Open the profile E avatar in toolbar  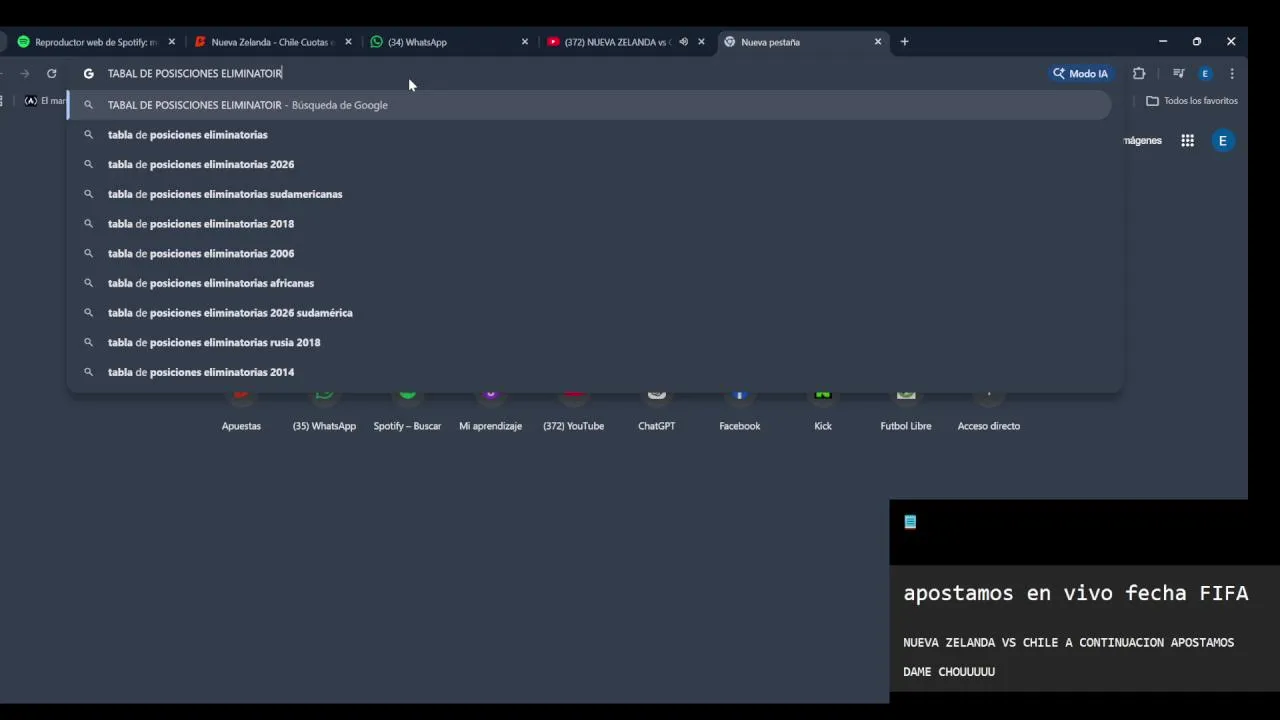pyautogui.click(x=1205, y=73)
